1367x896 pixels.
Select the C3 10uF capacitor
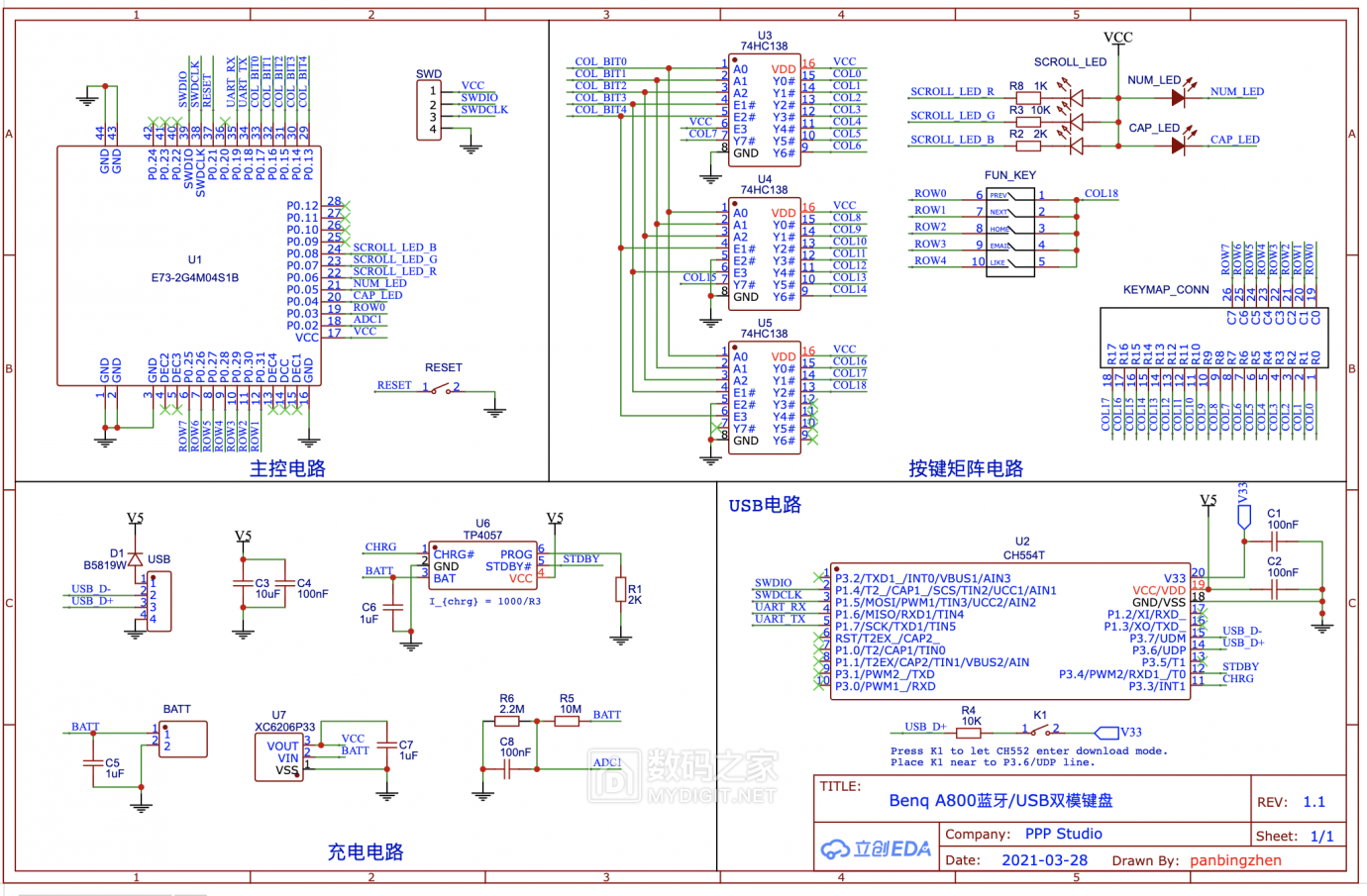[244, 584]
